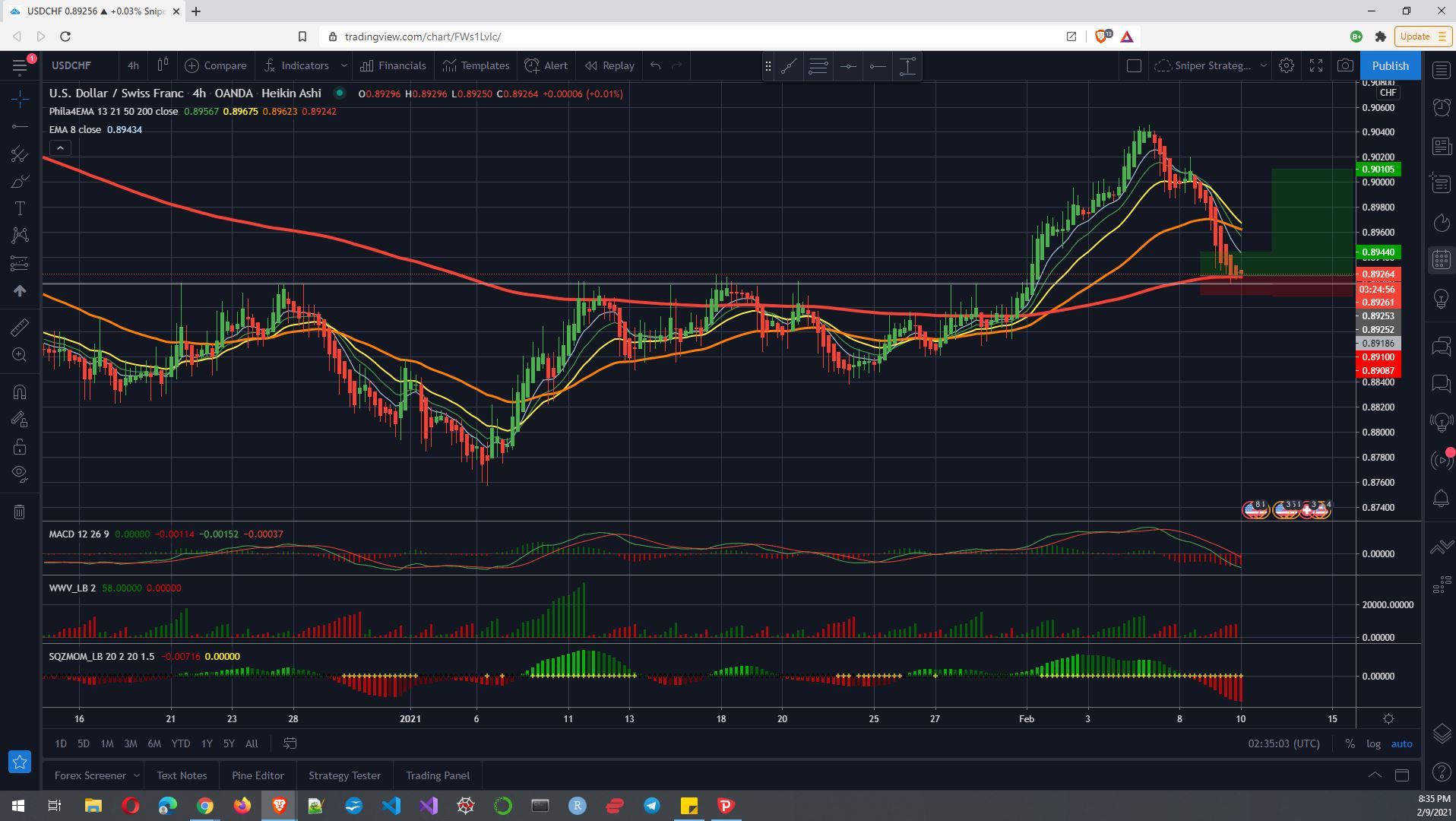
Task: Select the brush drawing tool
Action: pos(21,182)
